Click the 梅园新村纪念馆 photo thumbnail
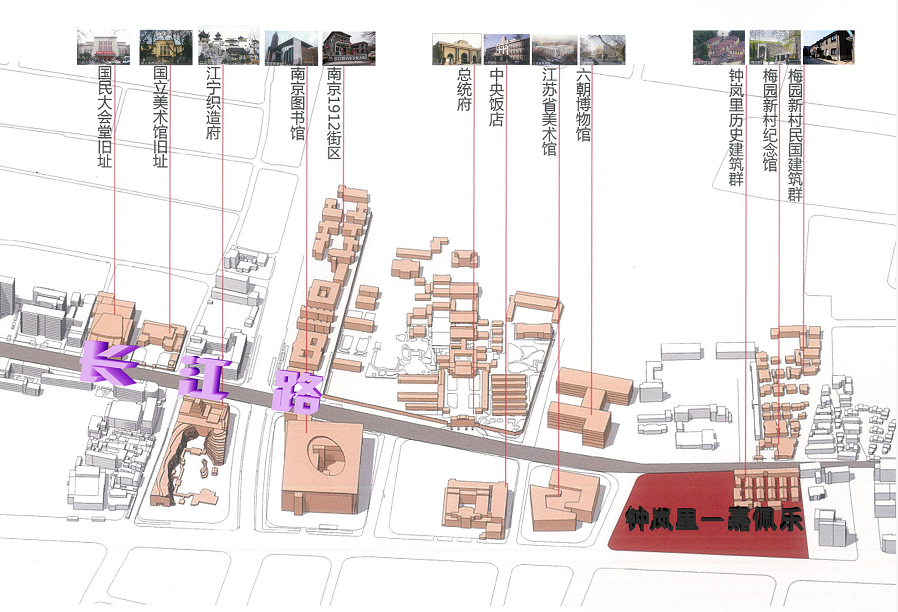The image size is (898, 612). 775,48
